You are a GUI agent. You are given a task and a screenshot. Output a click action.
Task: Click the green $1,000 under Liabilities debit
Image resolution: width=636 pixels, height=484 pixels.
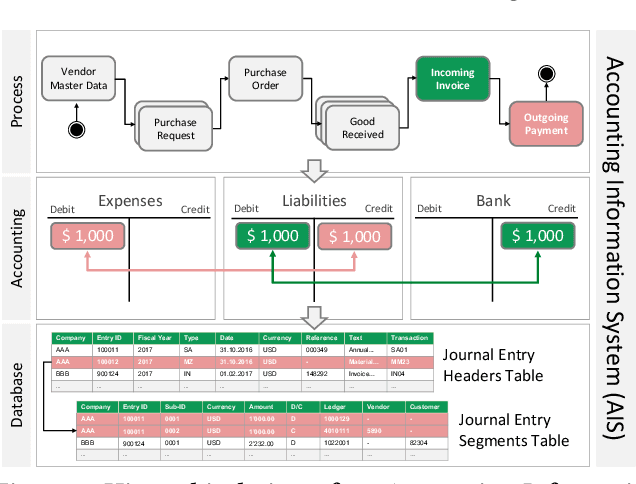271,236
